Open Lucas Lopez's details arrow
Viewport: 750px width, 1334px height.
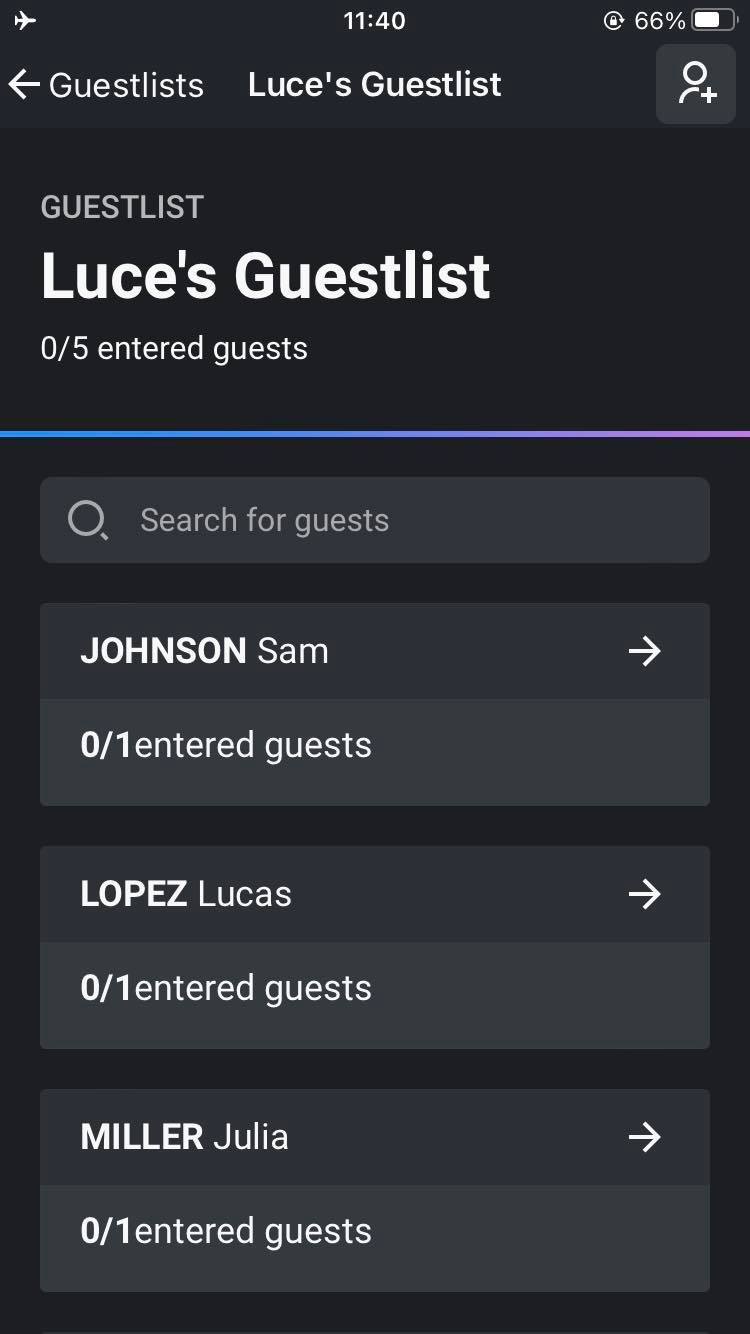[645, 894]
